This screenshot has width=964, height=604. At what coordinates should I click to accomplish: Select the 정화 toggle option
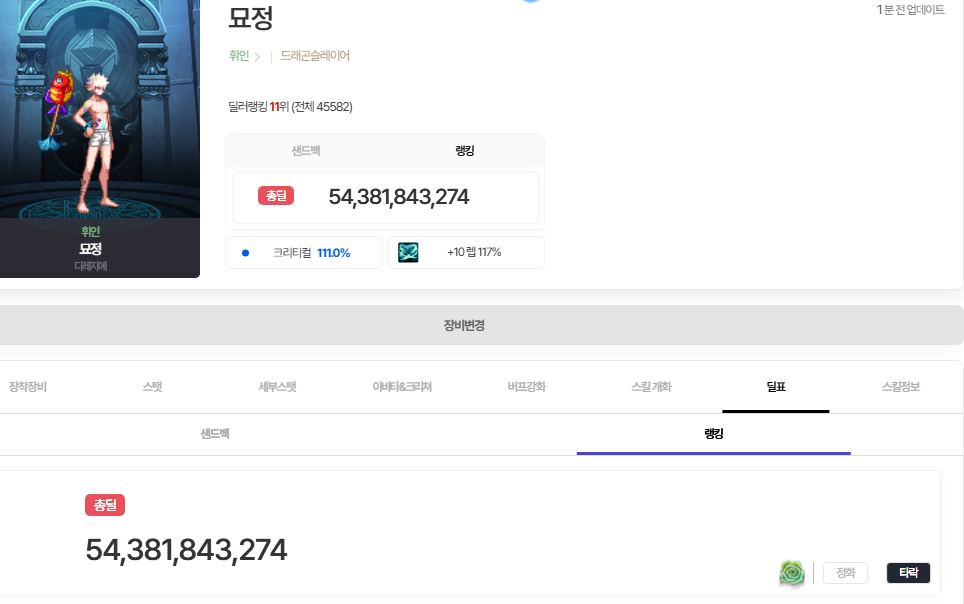(845, 573)
